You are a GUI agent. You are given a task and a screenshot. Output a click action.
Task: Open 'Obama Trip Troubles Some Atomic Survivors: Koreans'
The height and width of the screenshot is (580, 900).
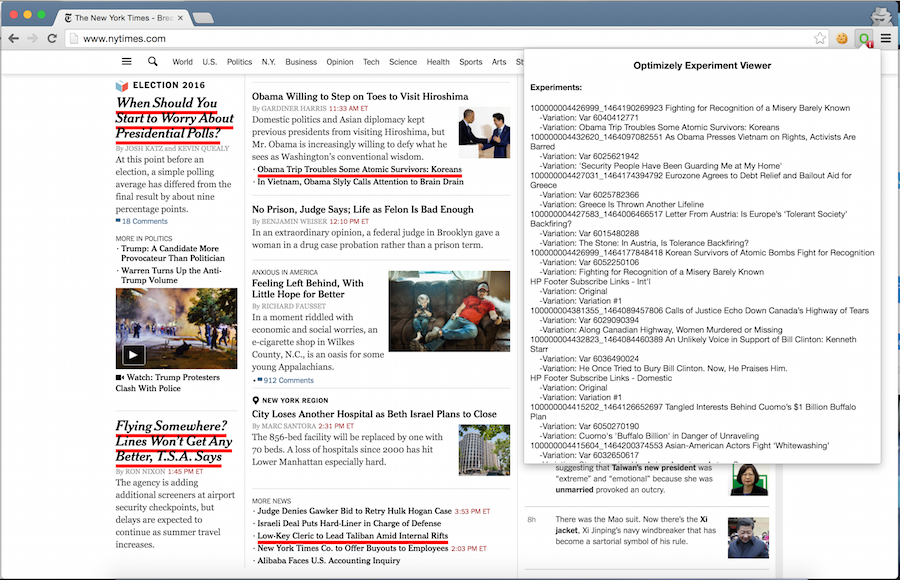tap(359, 169)
